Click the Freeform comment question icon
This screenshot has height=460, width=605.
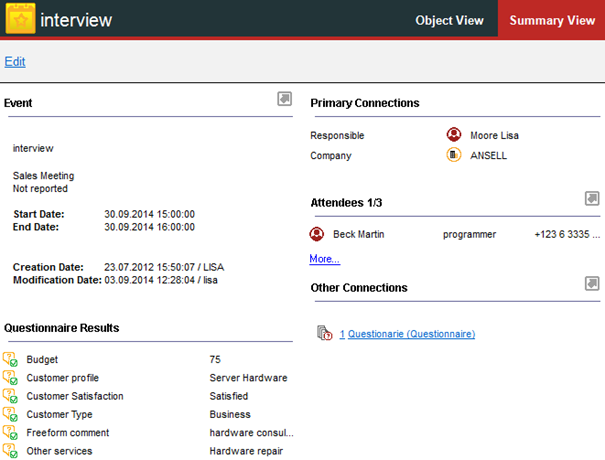10,433
